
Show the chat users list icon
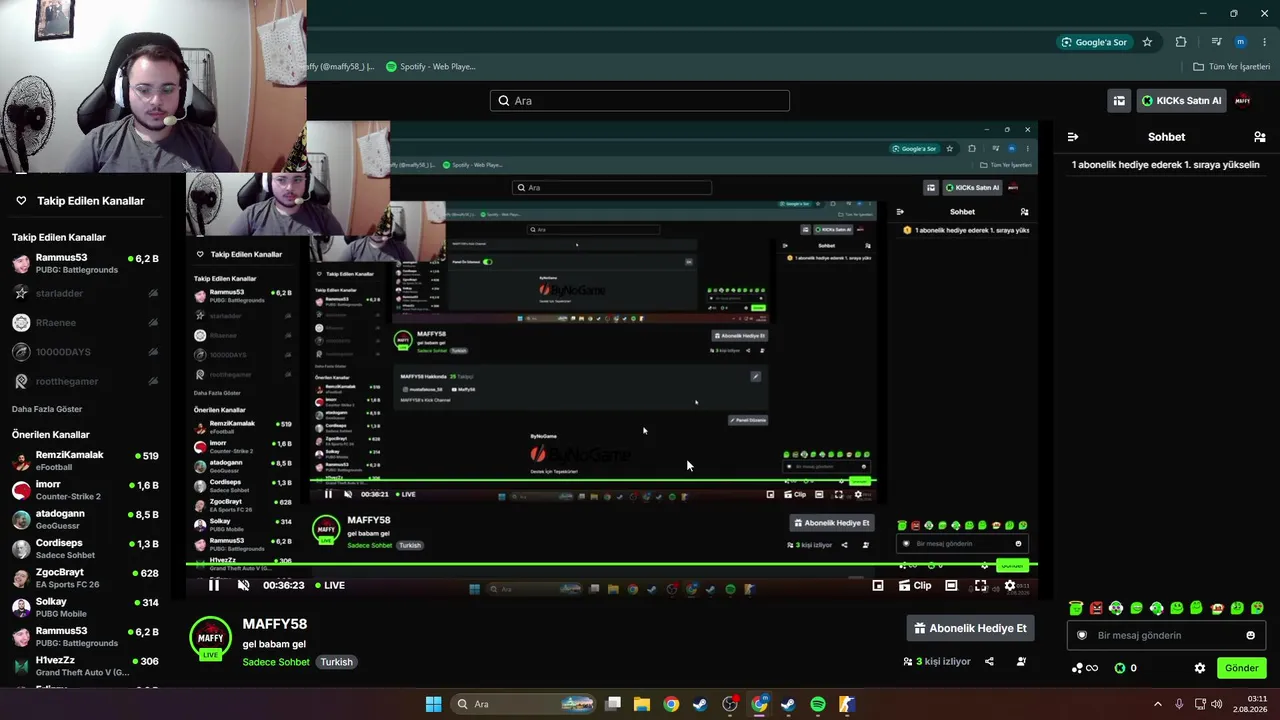point(1259,137)
